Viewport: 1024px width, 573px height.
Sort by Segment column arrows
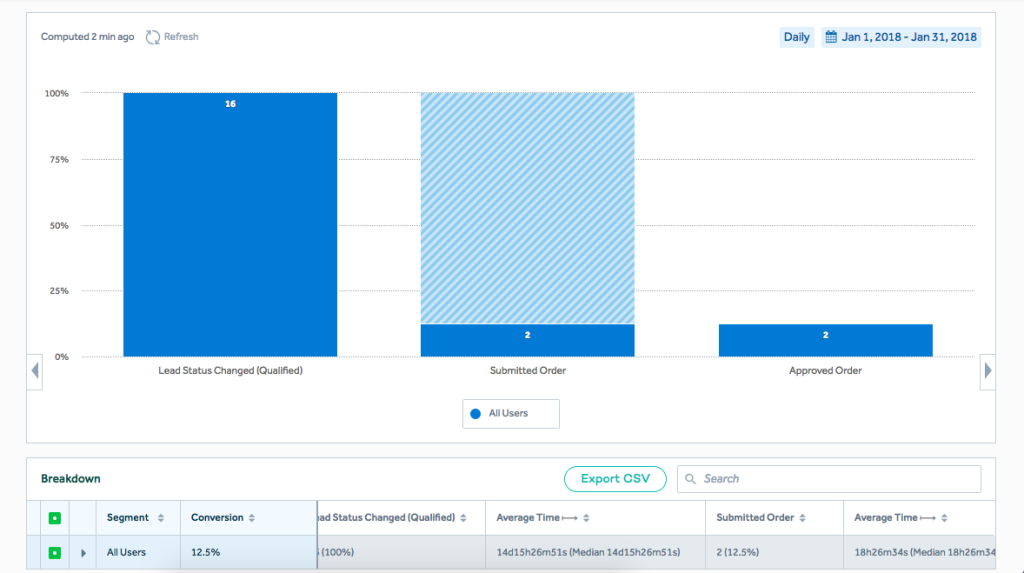(161, 517)
